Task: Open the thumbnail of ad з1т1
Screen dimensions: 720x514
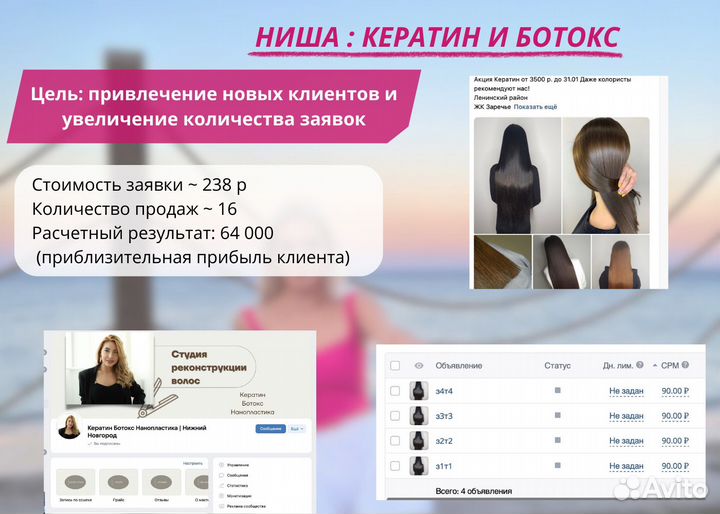Action: (419, 466)
